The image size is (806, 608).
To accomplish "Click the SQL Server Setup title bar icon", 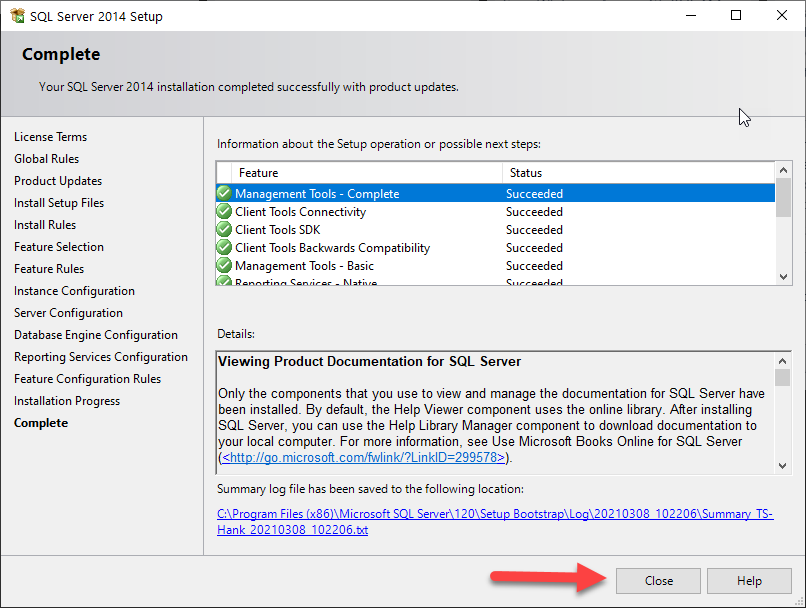I will [x=17, y=16].
